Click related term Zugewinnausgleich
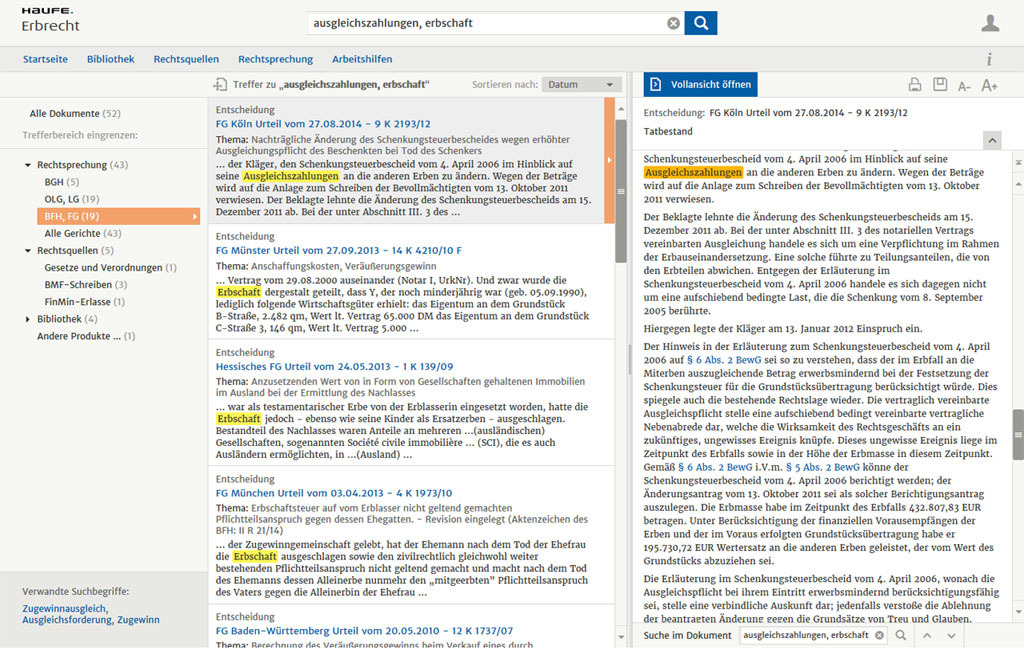 point(65,609)
